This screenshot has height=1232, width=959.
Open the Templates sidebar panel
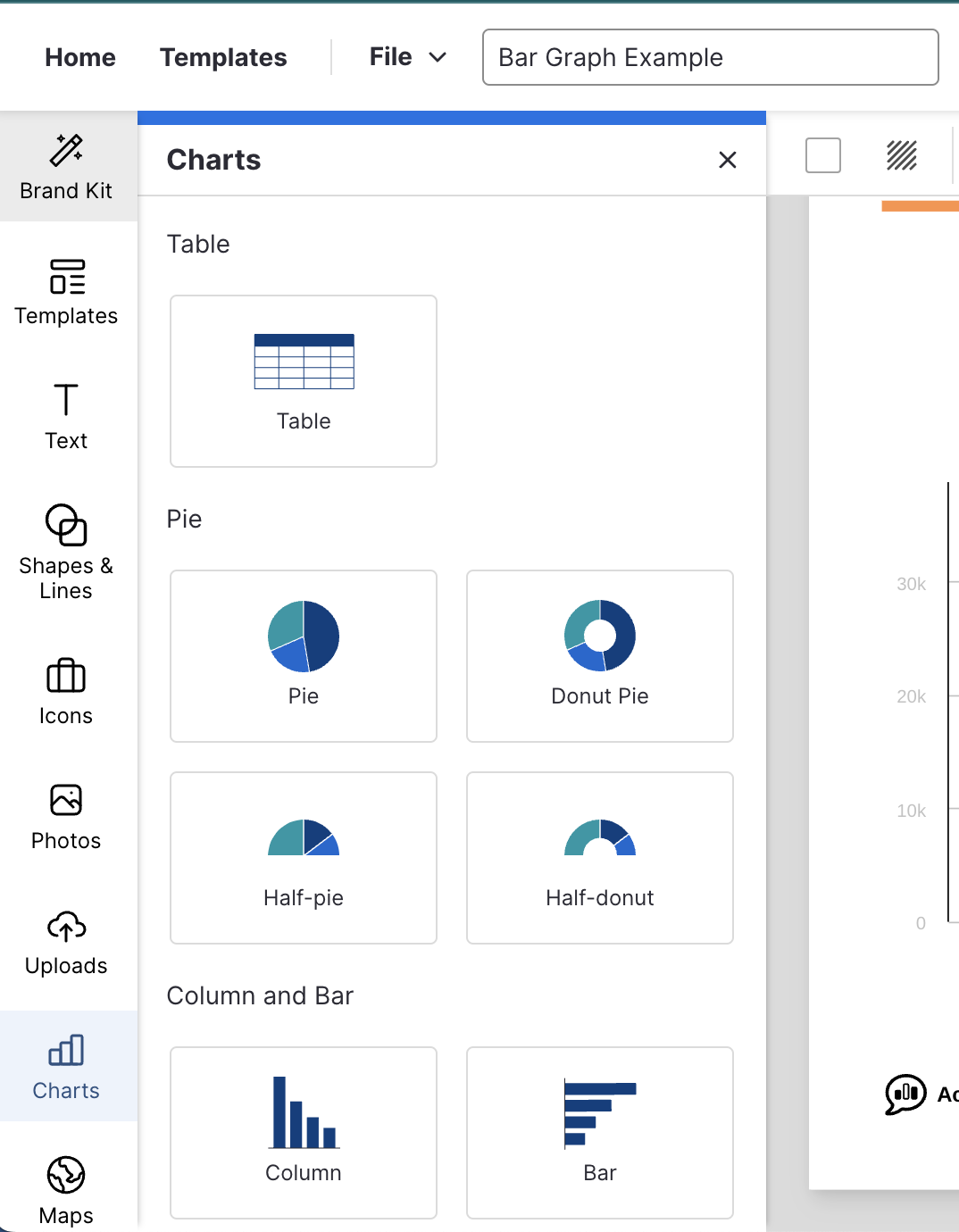click(66, 293)
